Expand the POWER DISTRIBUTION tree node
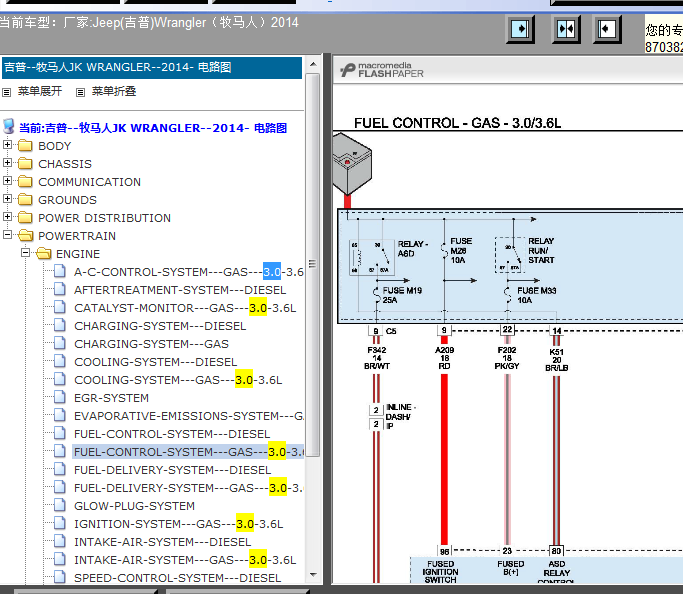 click(7, 216)
